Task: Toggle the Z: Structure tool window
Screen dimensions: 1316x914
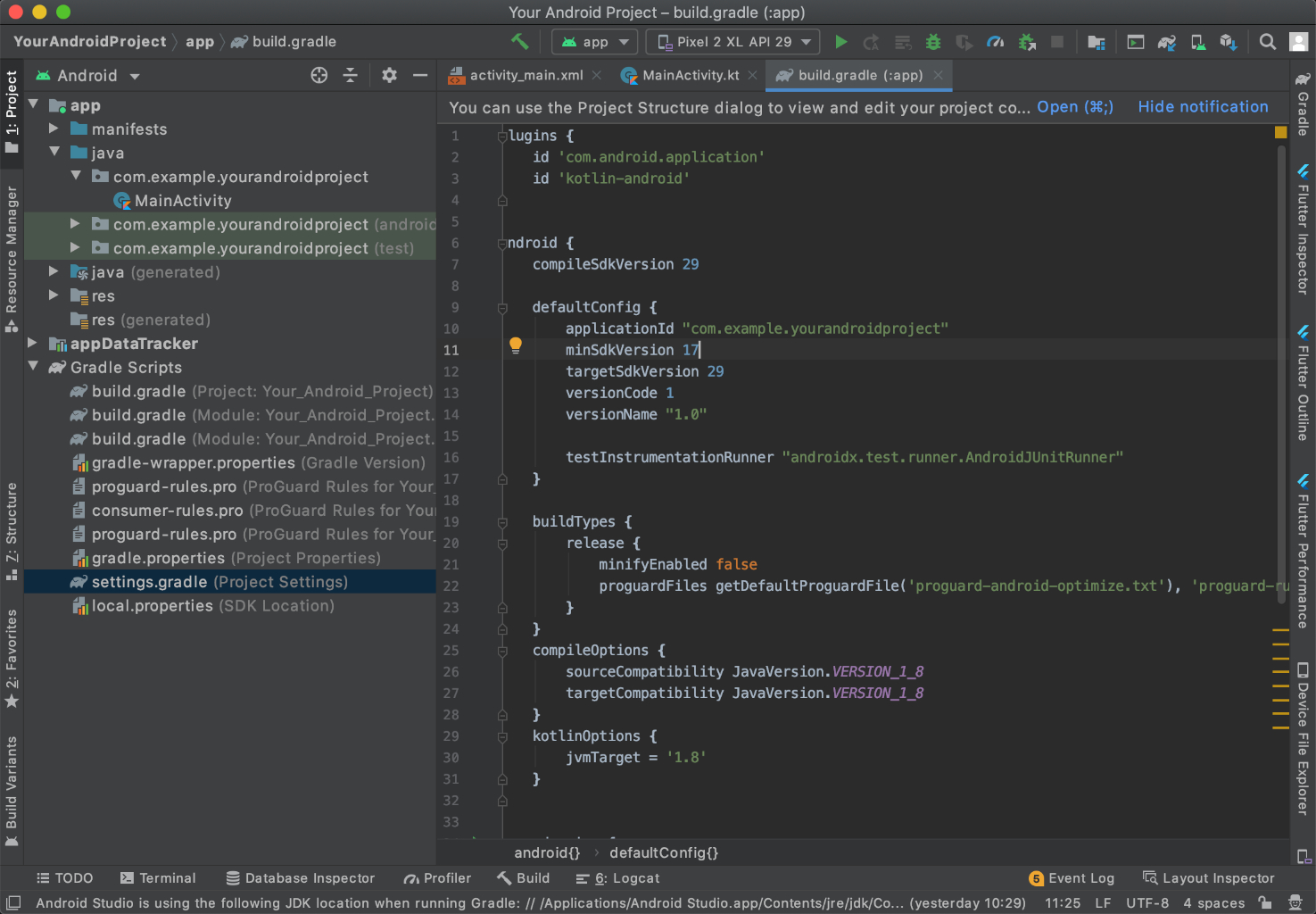Action: (12, 532)
